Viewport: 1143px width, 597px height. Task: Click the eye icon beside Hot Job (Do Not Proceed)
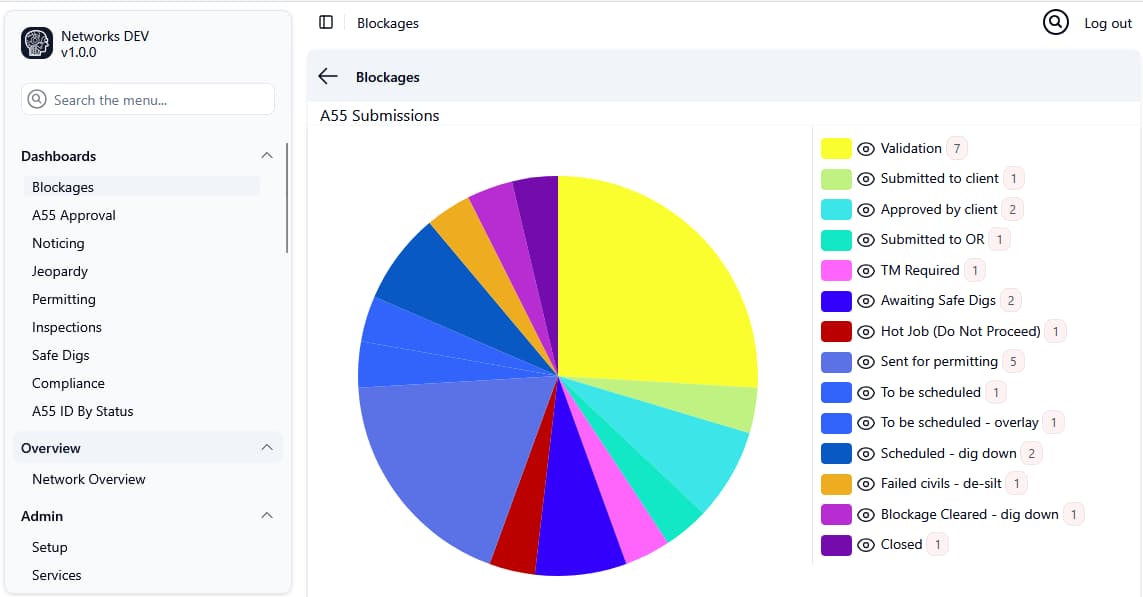[x=864, y=330]
